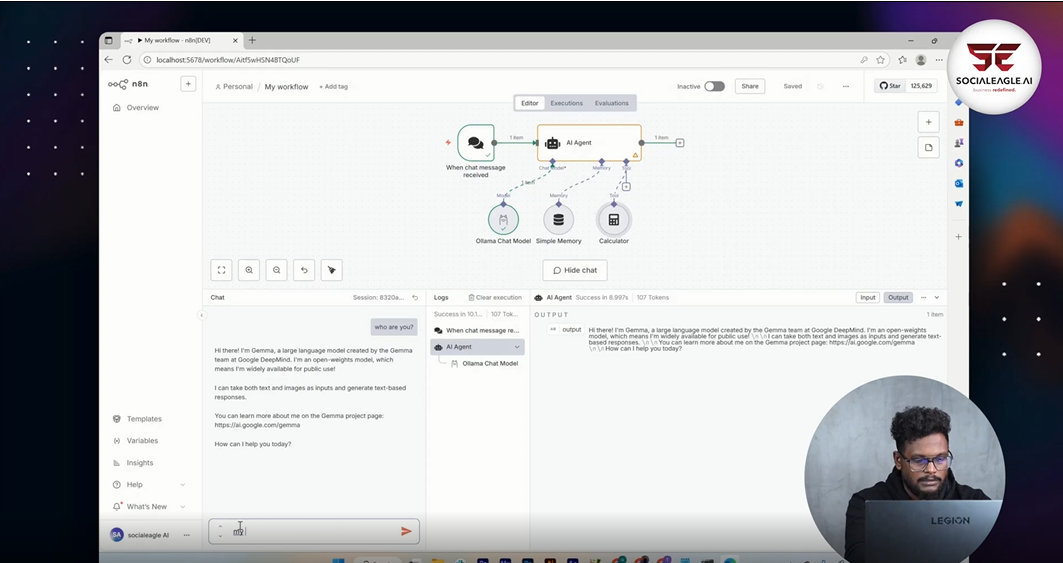Select Output view in the AI Agent panel
1063x563 pixels.
[898, 297]
